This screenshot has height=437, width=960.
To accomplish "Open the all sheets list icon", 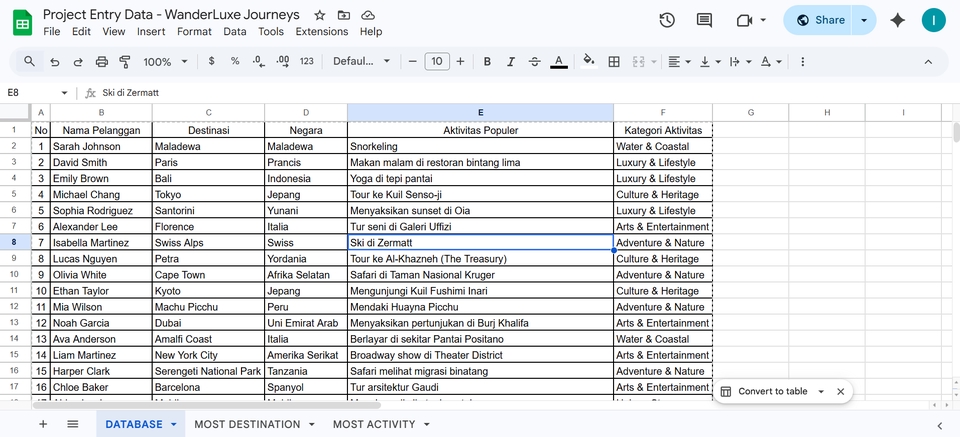I will pos(73,424).
